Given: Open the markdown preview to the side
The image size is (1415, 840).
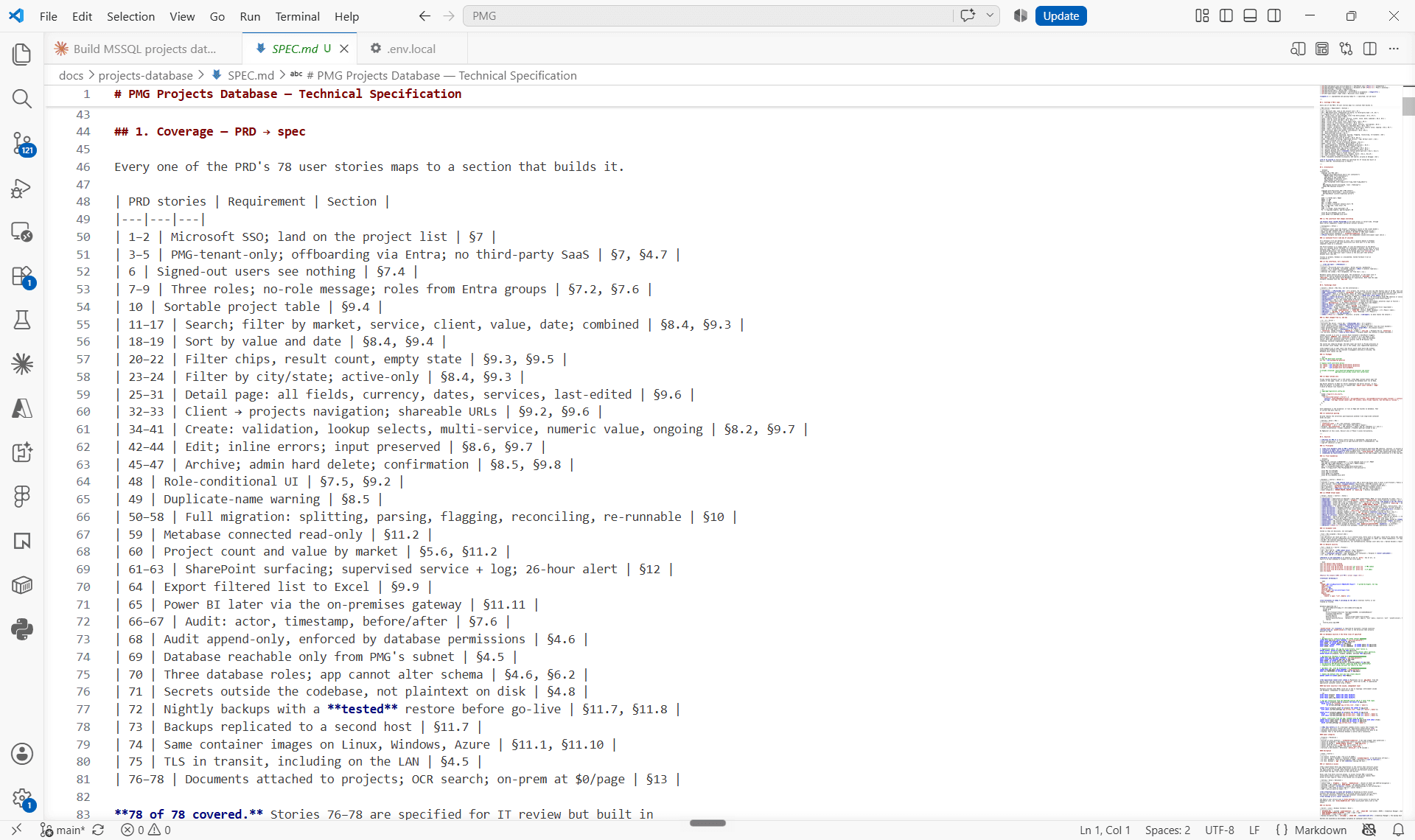Looking at the screenshot, I should click(1299, 49).
